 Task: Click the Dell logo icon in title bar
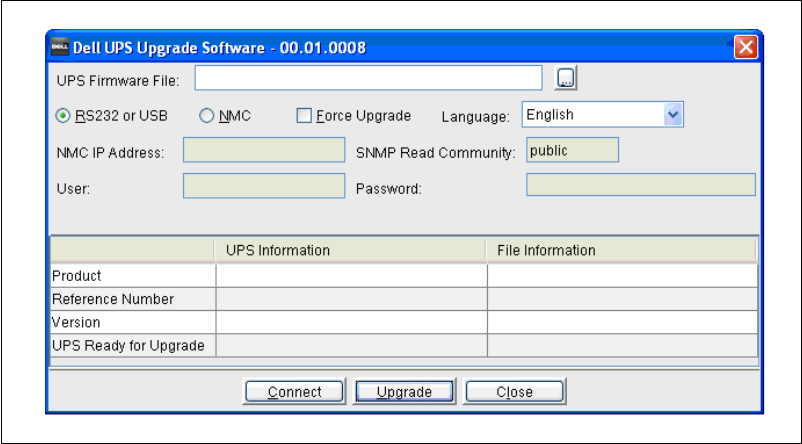click(60, 48)
